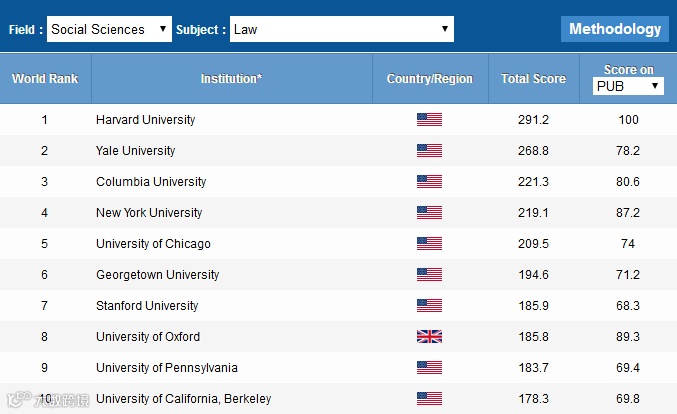The width and height of the screenshot is (677, 414).
Task: Click the flag for University of Pennsylvania
Action: pyautogui.click(x=429, y=368)
